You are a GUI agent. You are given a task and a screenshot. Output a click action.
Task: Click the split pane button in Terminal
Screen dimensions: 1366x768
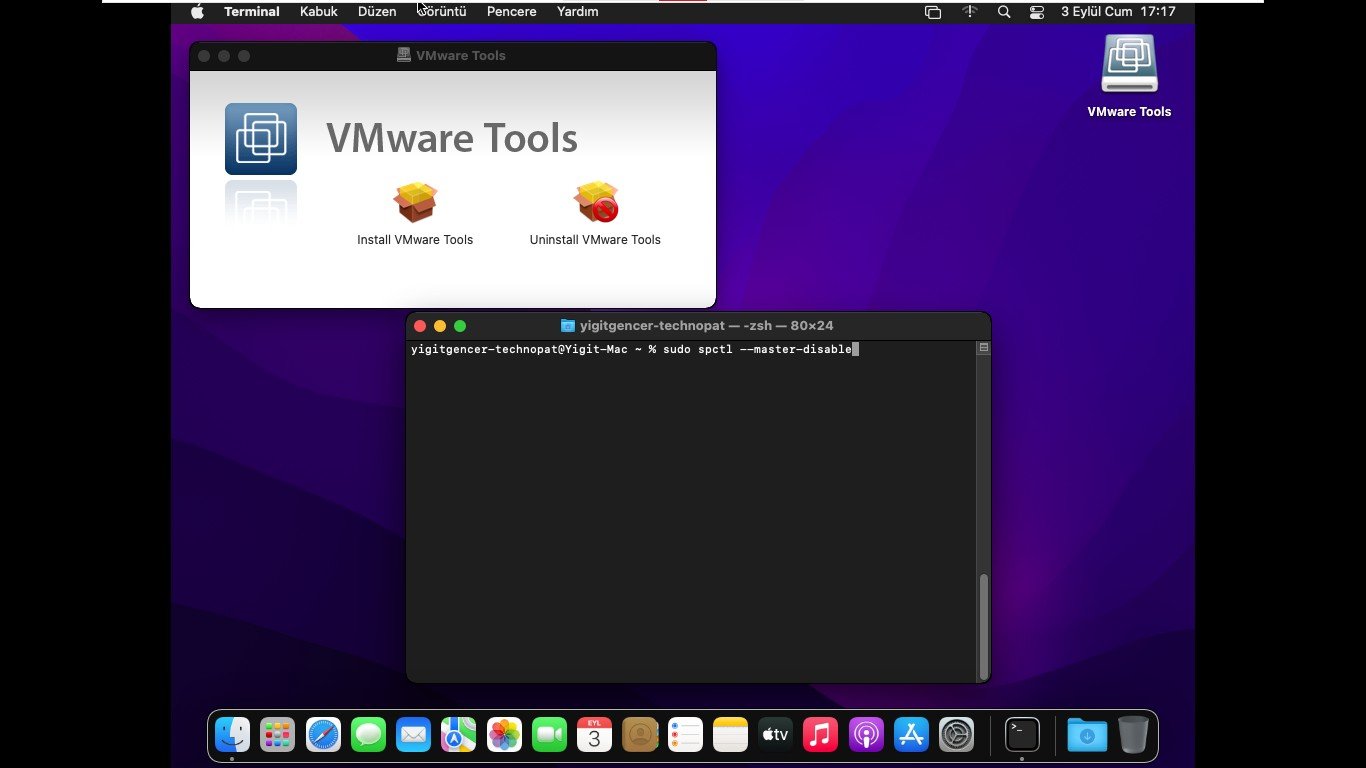click(984, 348)
